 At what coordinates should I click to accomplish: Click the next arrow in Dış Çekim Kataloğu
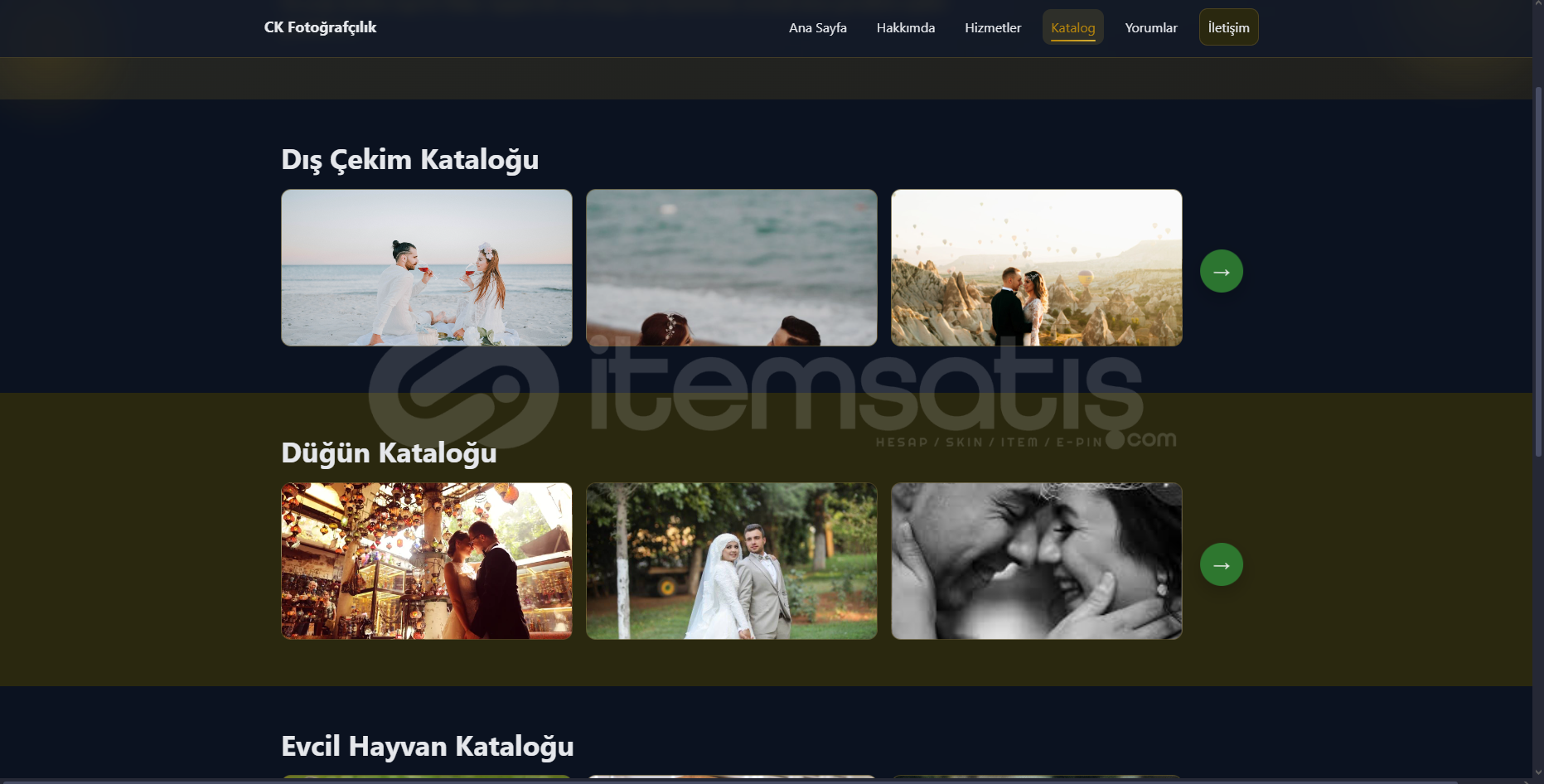[x=1221, y=271]
